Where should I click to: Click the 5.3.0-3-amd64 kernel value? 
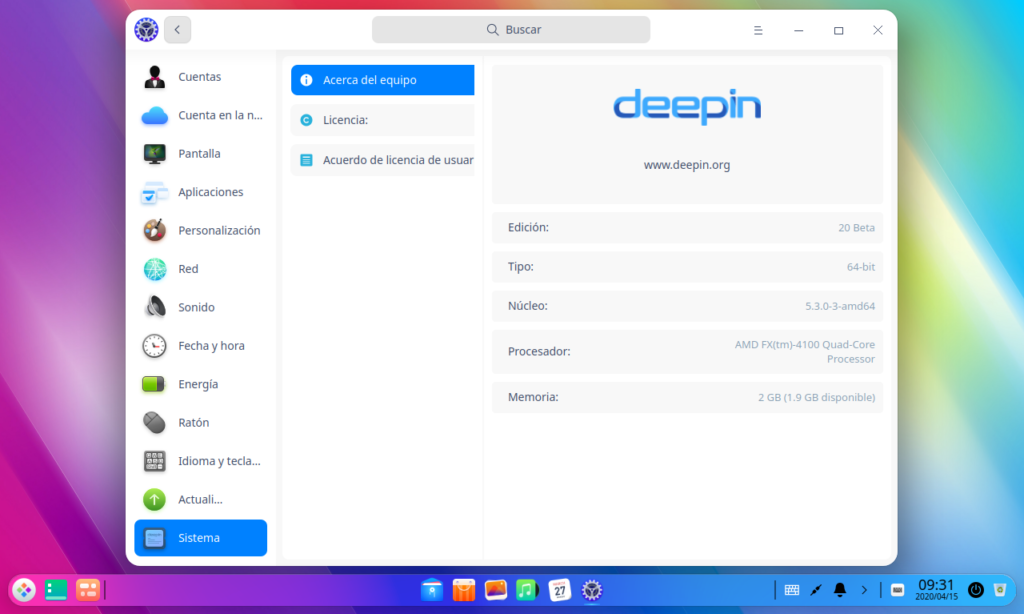coord(840,306)
